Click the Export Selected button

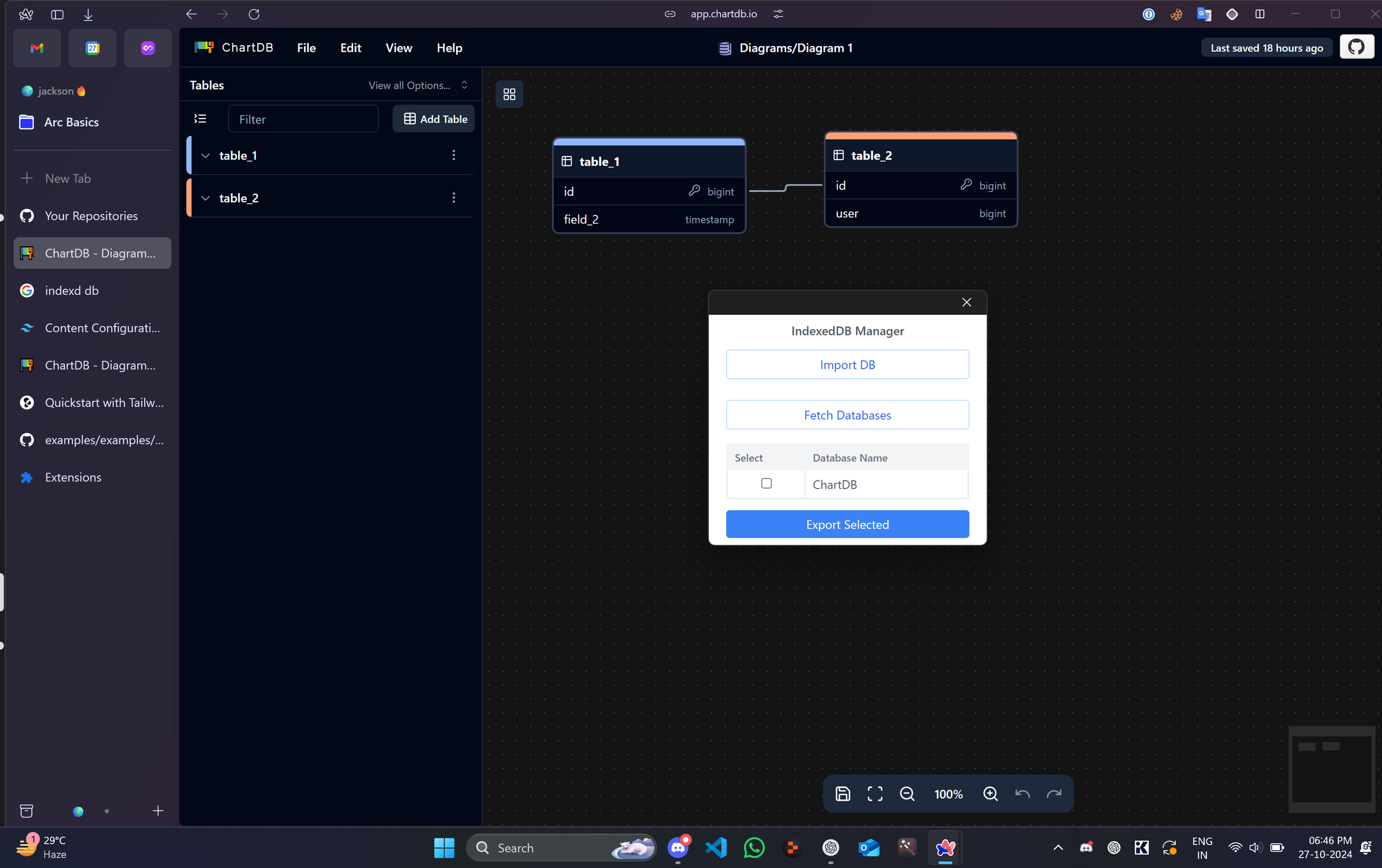[x=847, y=524]
